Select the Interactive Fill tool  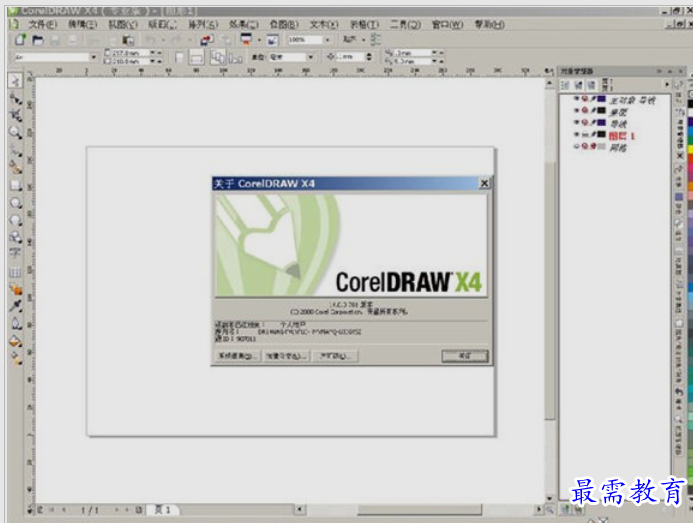tap(15, 359)
